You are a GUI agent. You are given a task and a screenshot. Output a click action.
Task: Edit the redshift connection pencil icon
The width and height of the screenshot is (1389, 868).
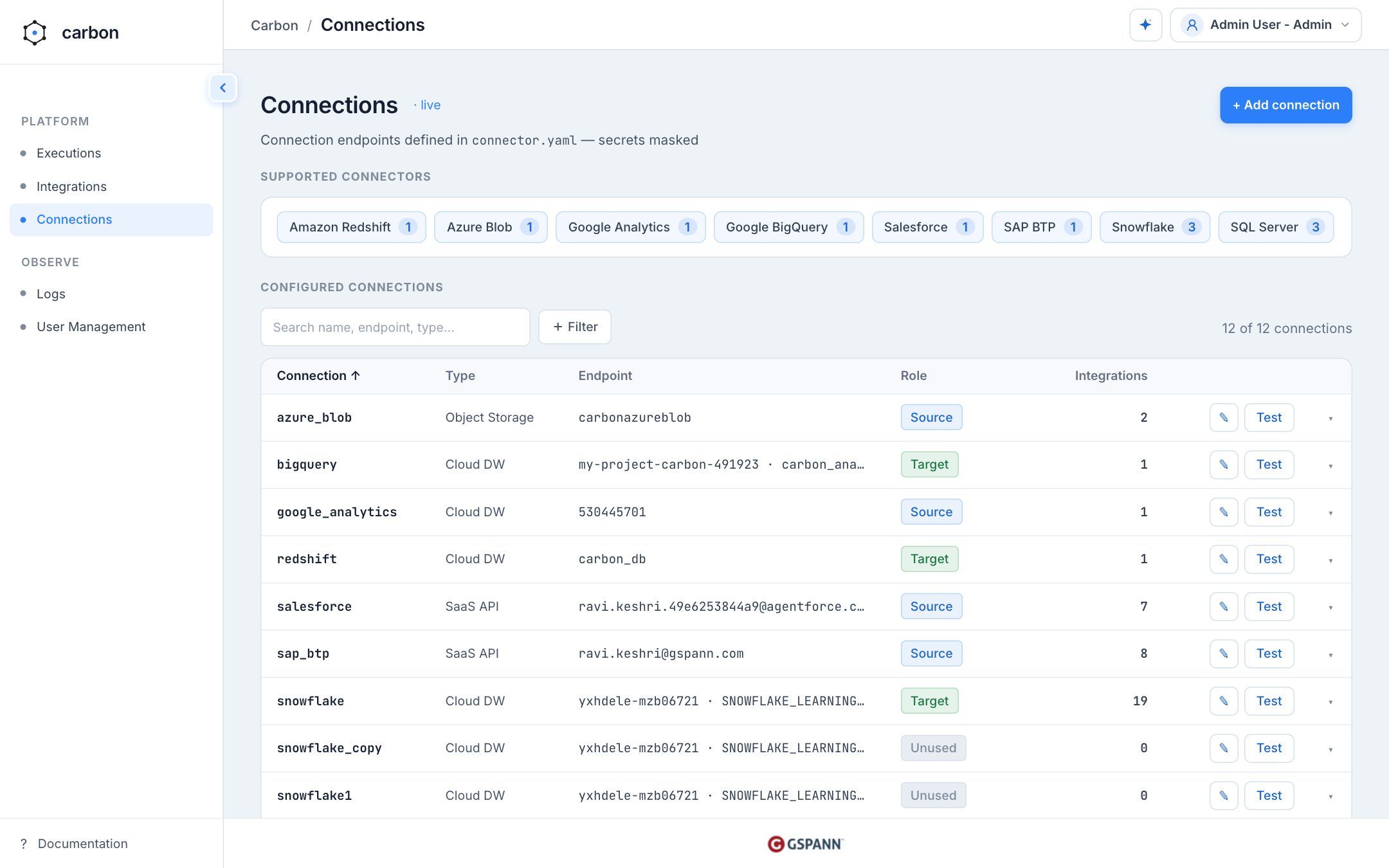pos(1224,559)
